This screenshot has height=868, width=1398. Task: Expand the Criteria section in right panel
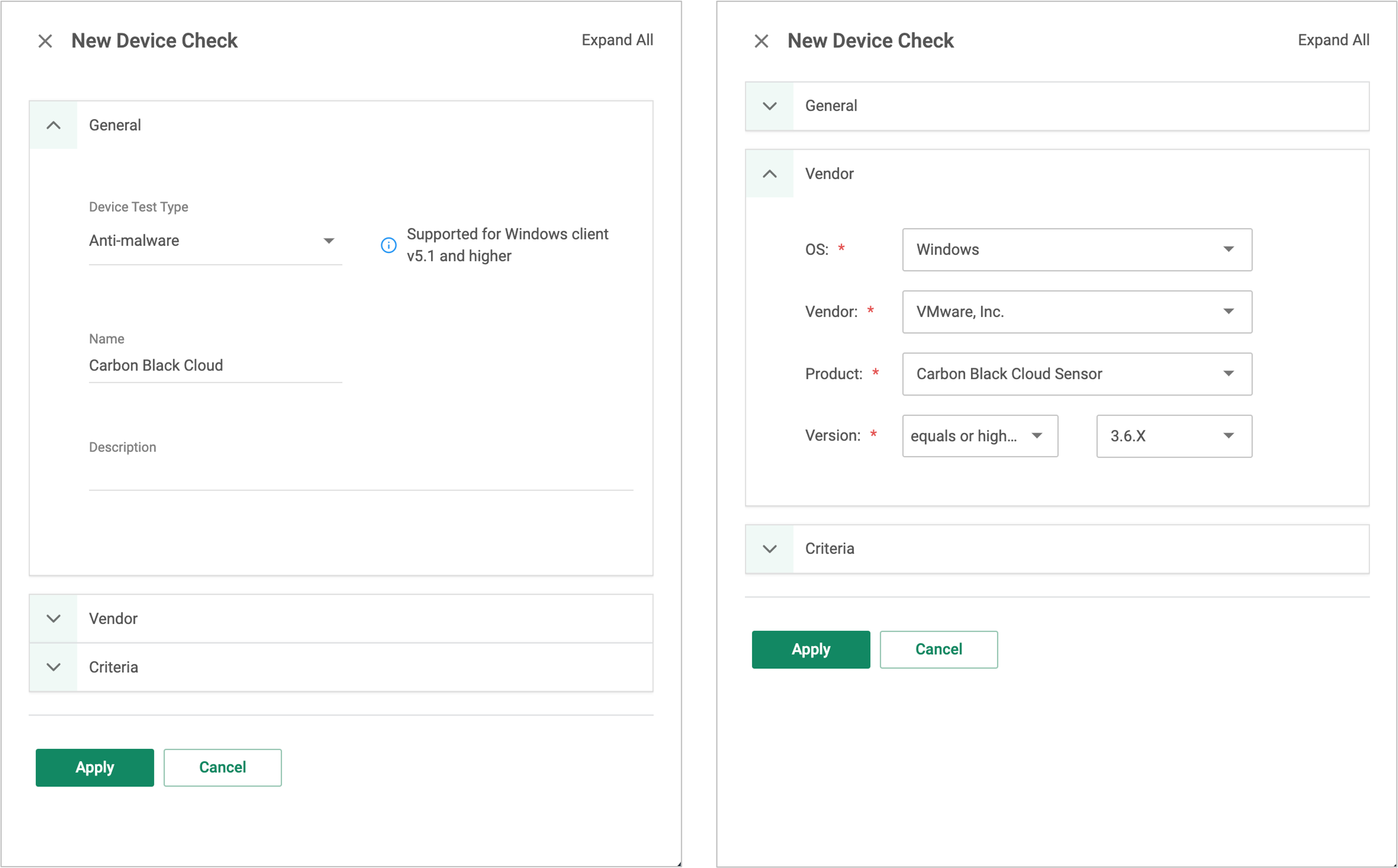(x=769, y=549)
